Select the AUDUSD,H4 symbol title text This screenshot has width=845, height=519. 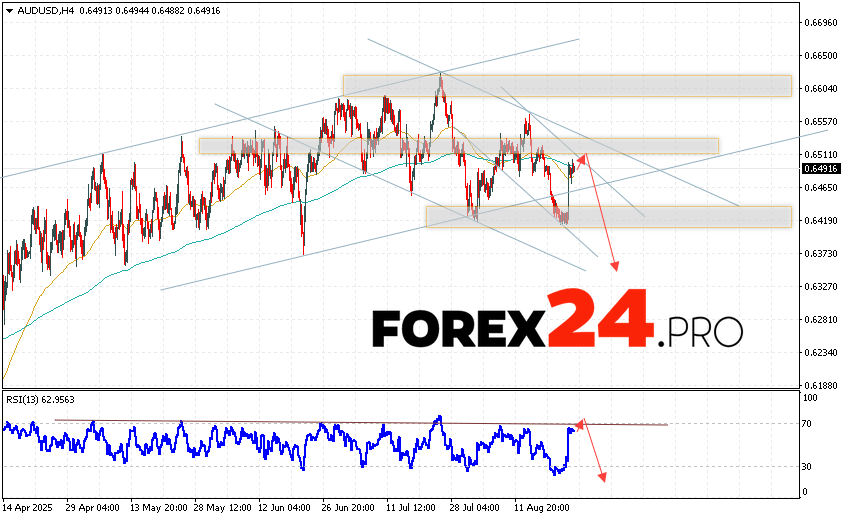pyautogui.click(x=42, y=9)
